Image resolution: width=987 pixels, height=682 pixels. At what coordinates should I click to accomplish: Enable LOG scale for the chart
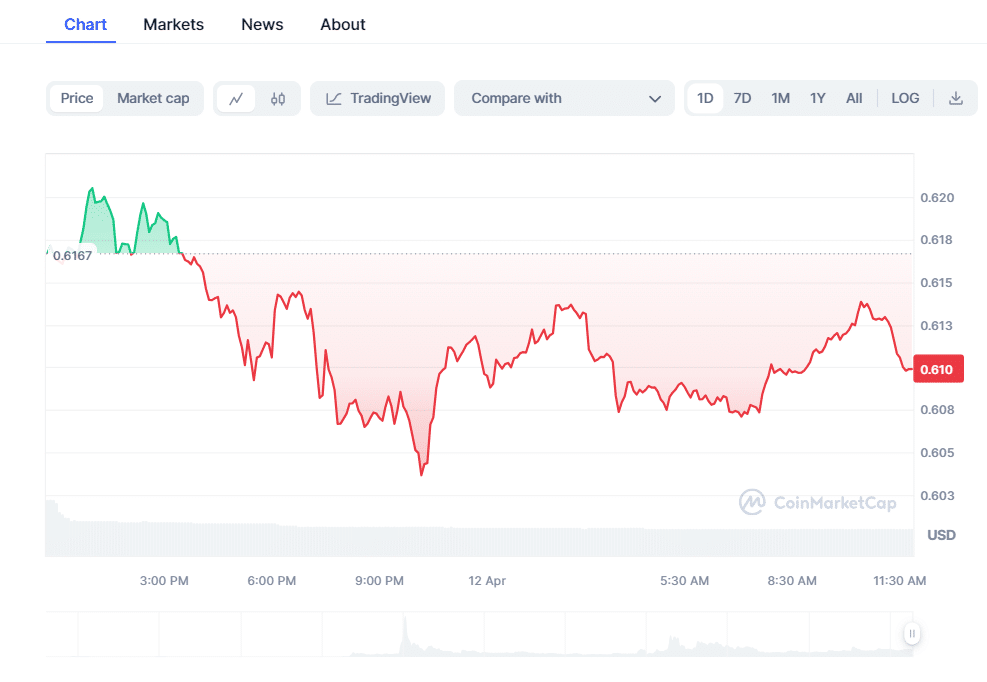coord(905,98)
